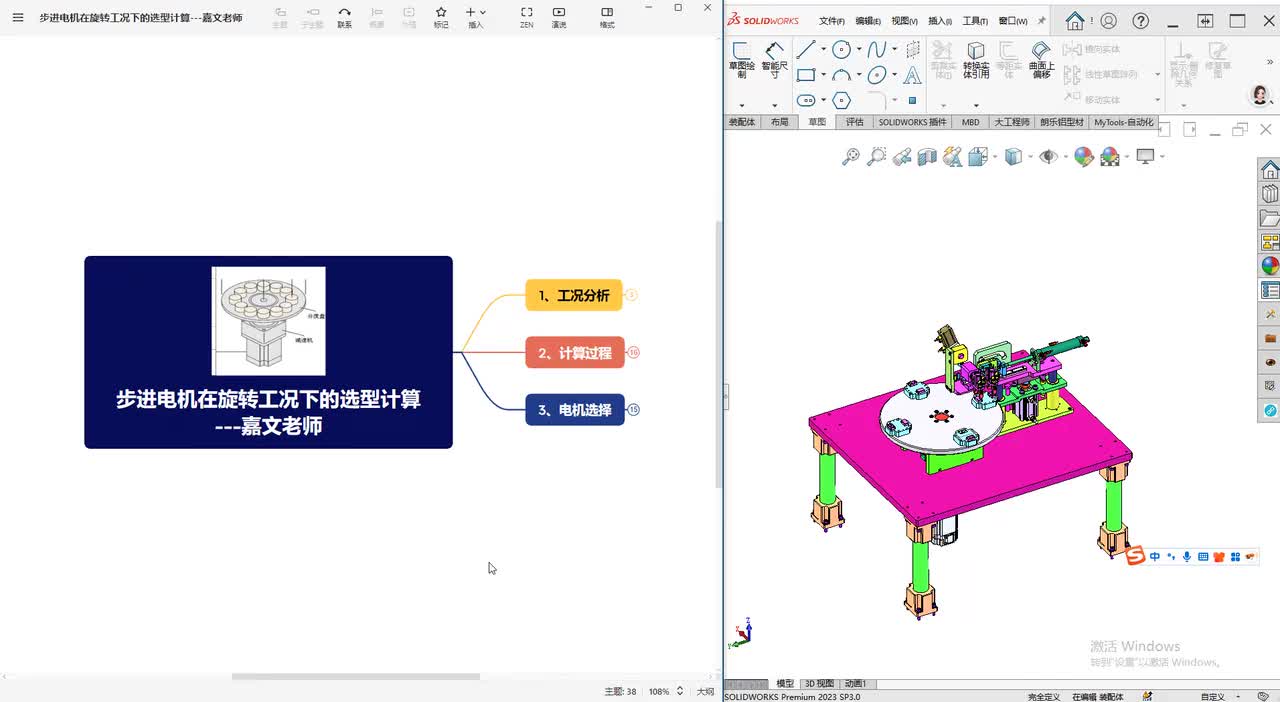Open the 文件 File menu in SolidWorks
Screen dimensions: 1280x702
coord(832,21)
